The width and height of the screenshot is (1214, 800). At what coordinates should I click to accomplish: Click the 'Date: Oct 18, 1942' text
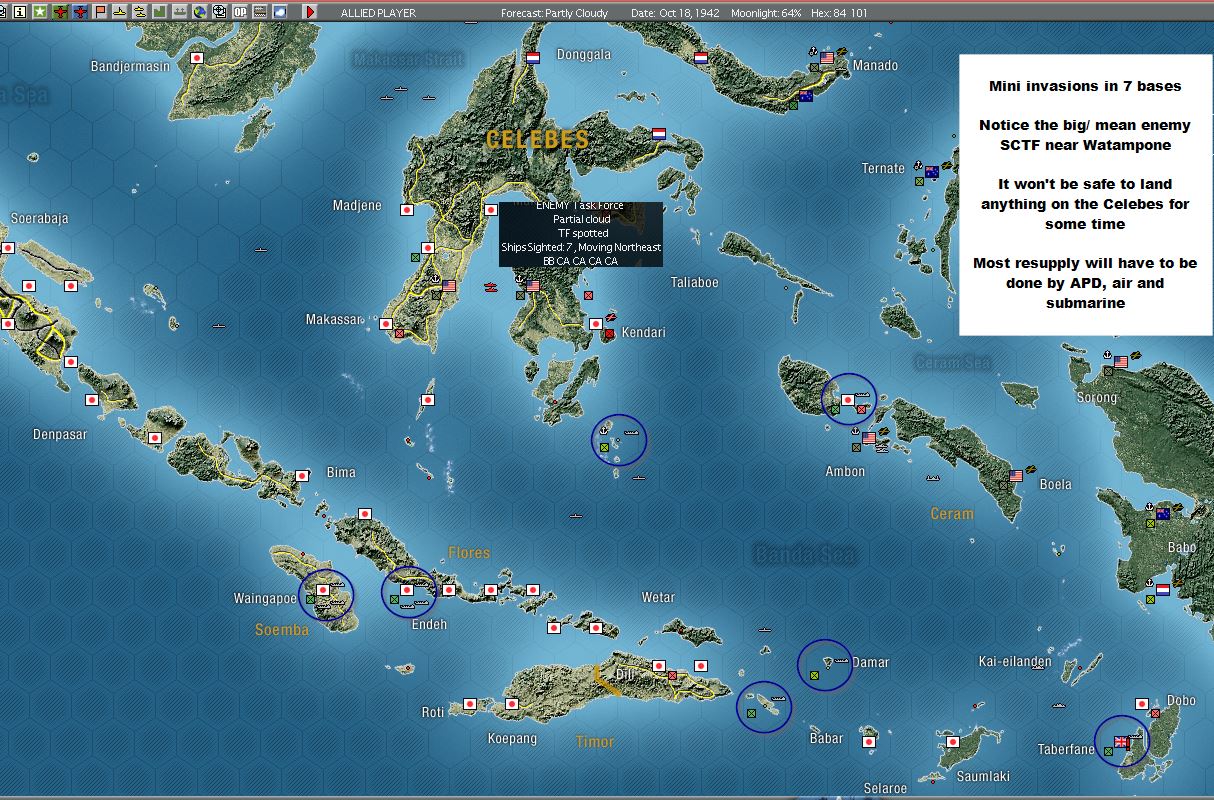tap(675, 12)
